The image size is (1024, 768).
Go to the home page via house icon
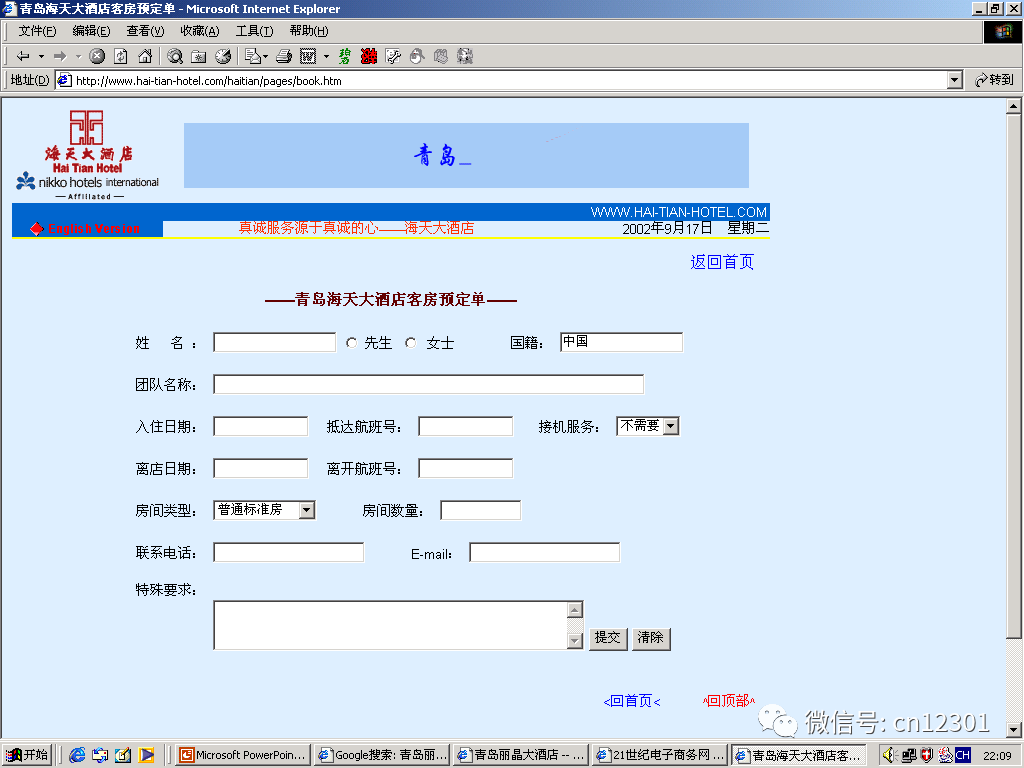coord(145,56)
